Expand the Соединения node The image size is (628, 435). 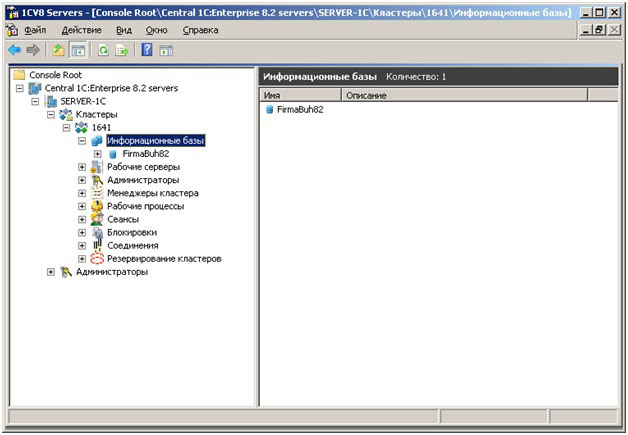[82, 246]
